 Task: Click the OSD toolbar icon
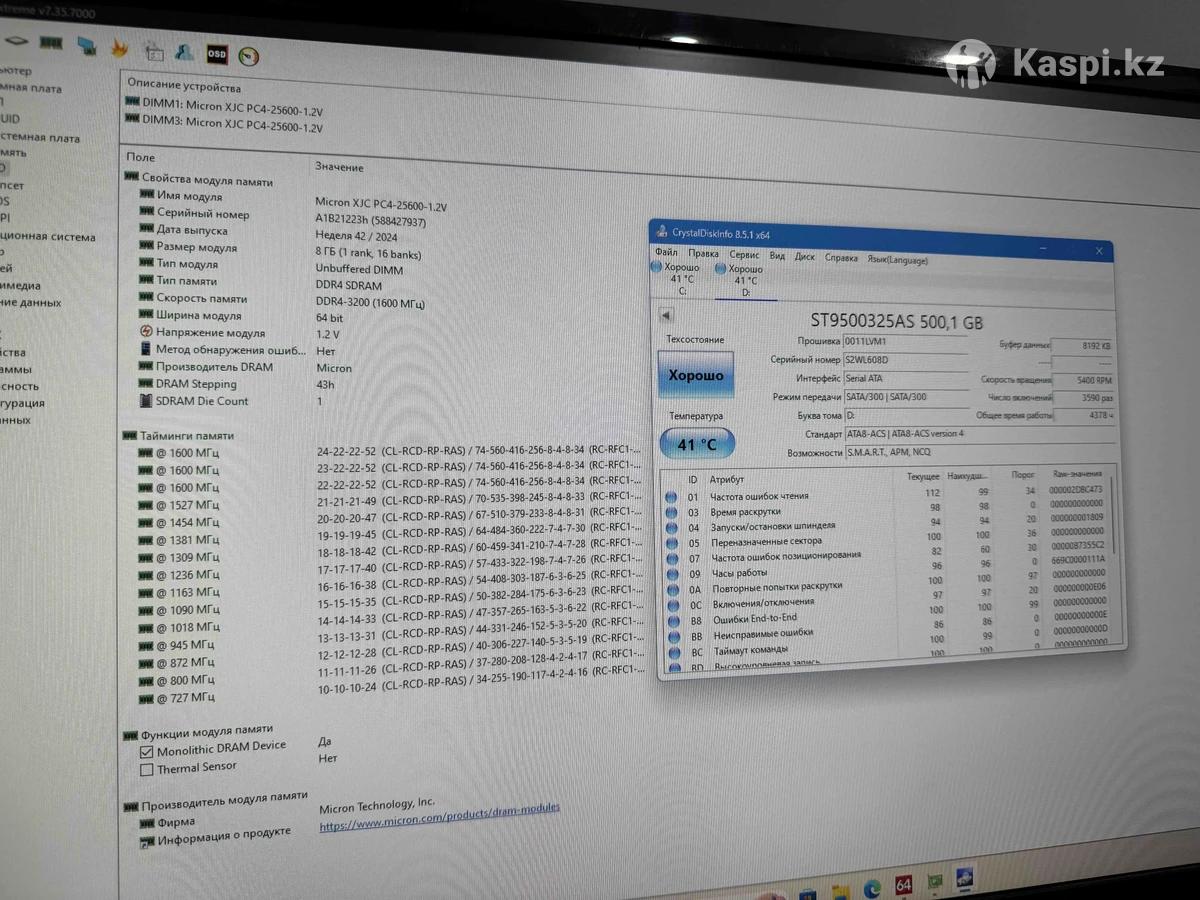point(216,53)
